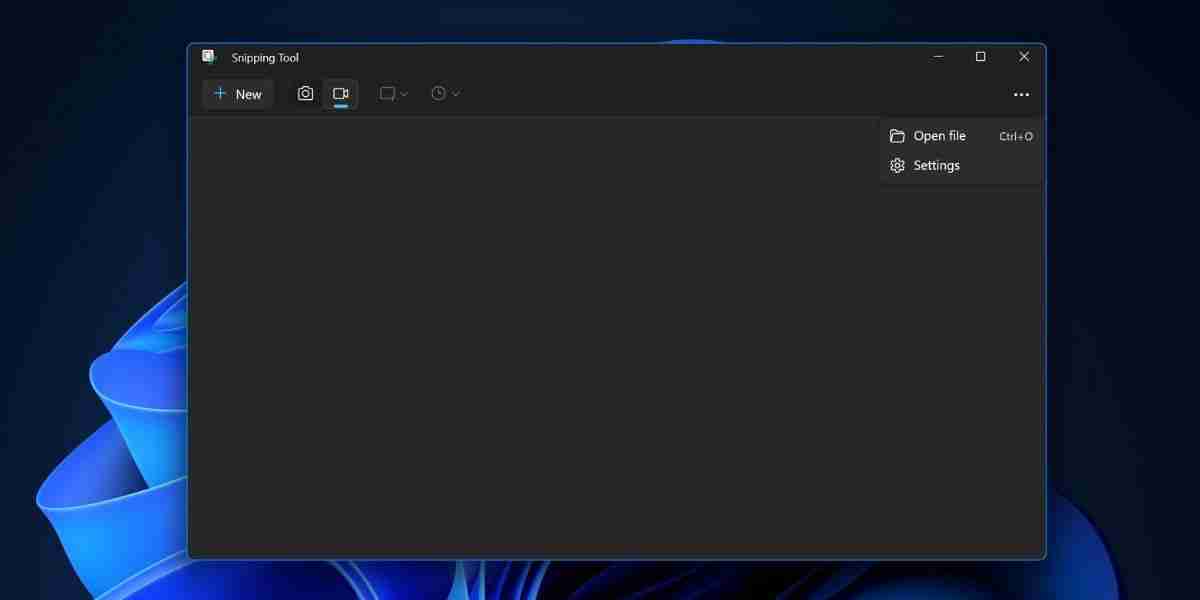Open Settings from the overflow menu
The image size is (1200, 600).
[x=936, y=165]
